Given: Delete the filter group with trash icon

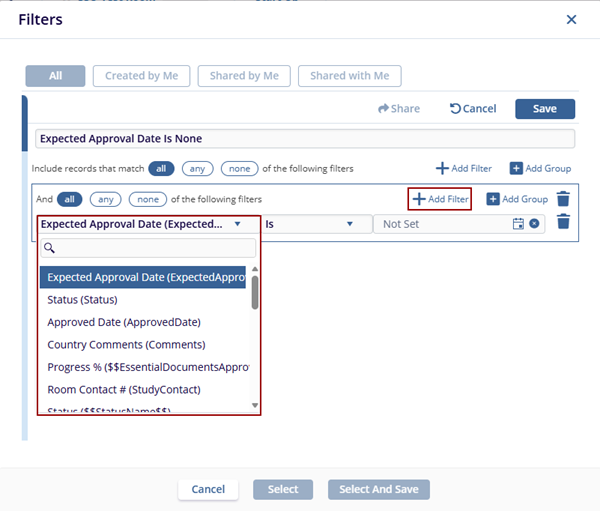Looking at the screenshot, I should point(563,199).
